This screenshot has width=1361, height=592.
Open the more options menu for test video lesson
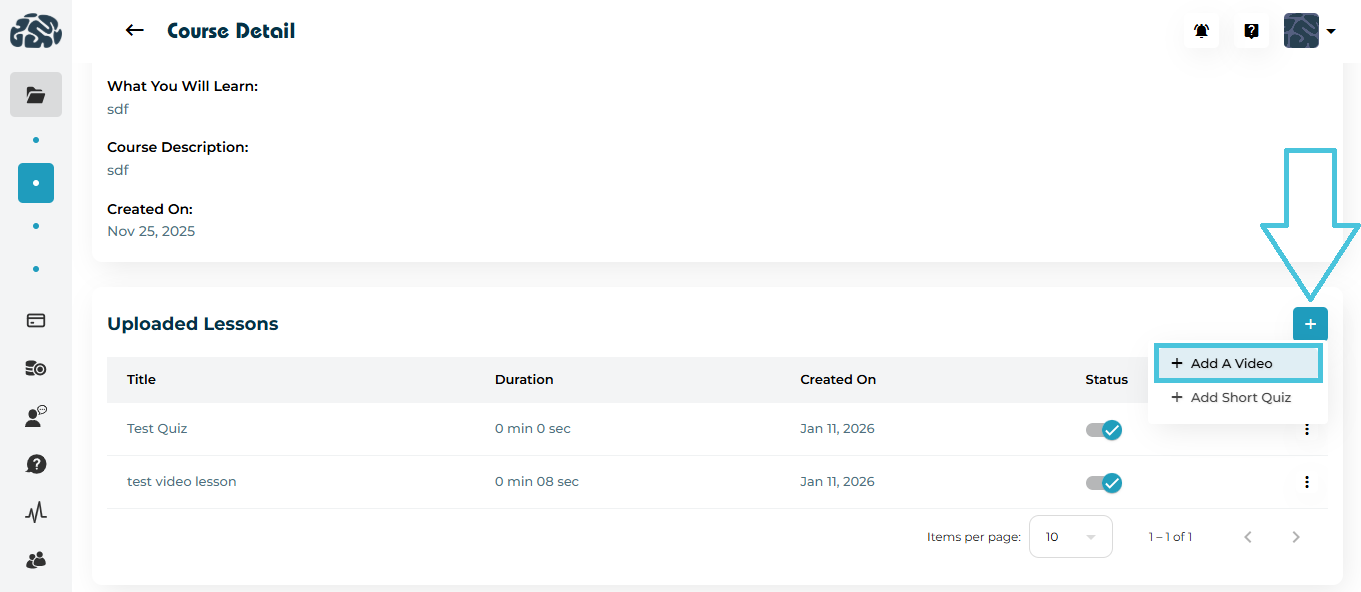(x=1306, y=482)
